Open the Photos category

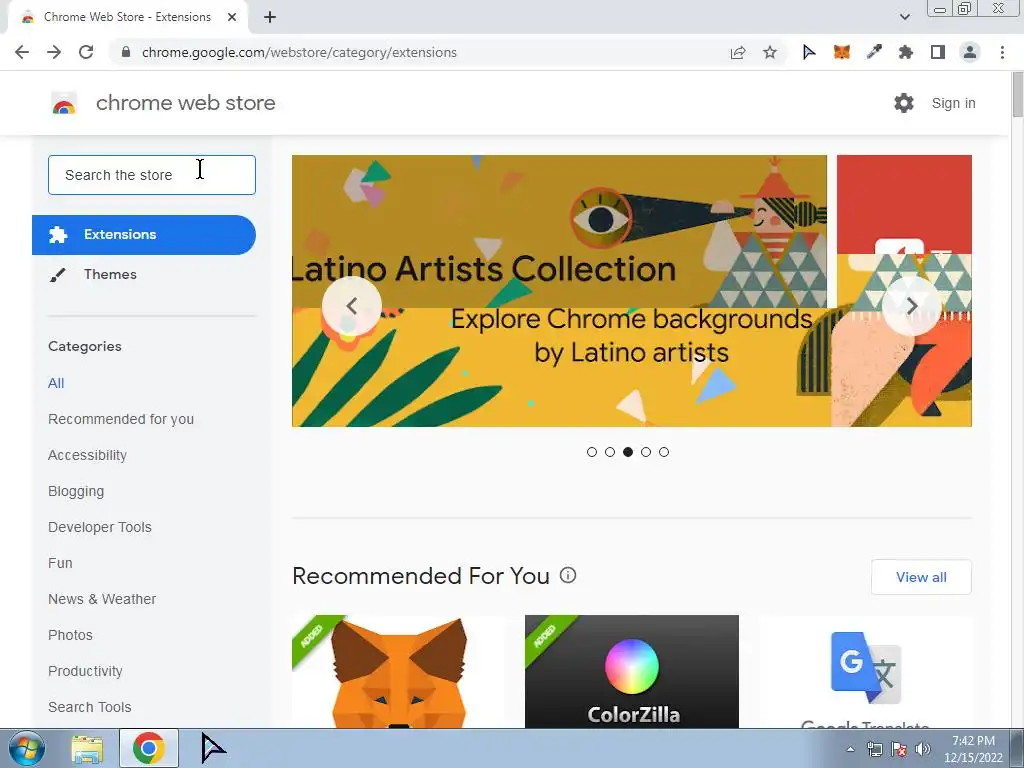[71, 635]
